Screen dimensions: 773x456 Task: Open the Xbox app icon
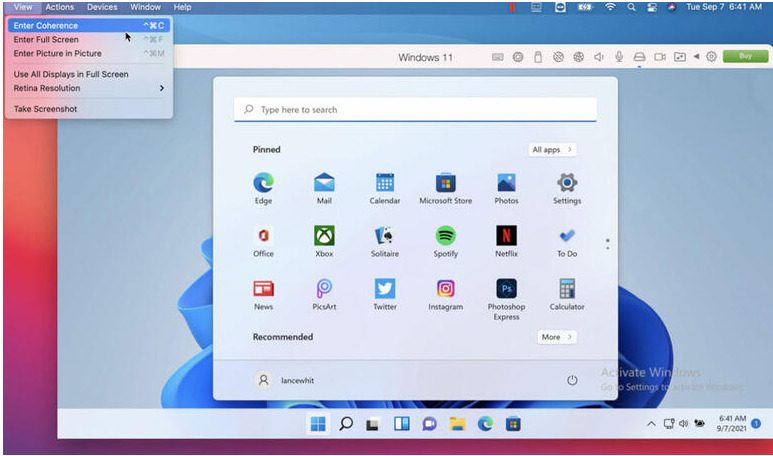[324, 236]
